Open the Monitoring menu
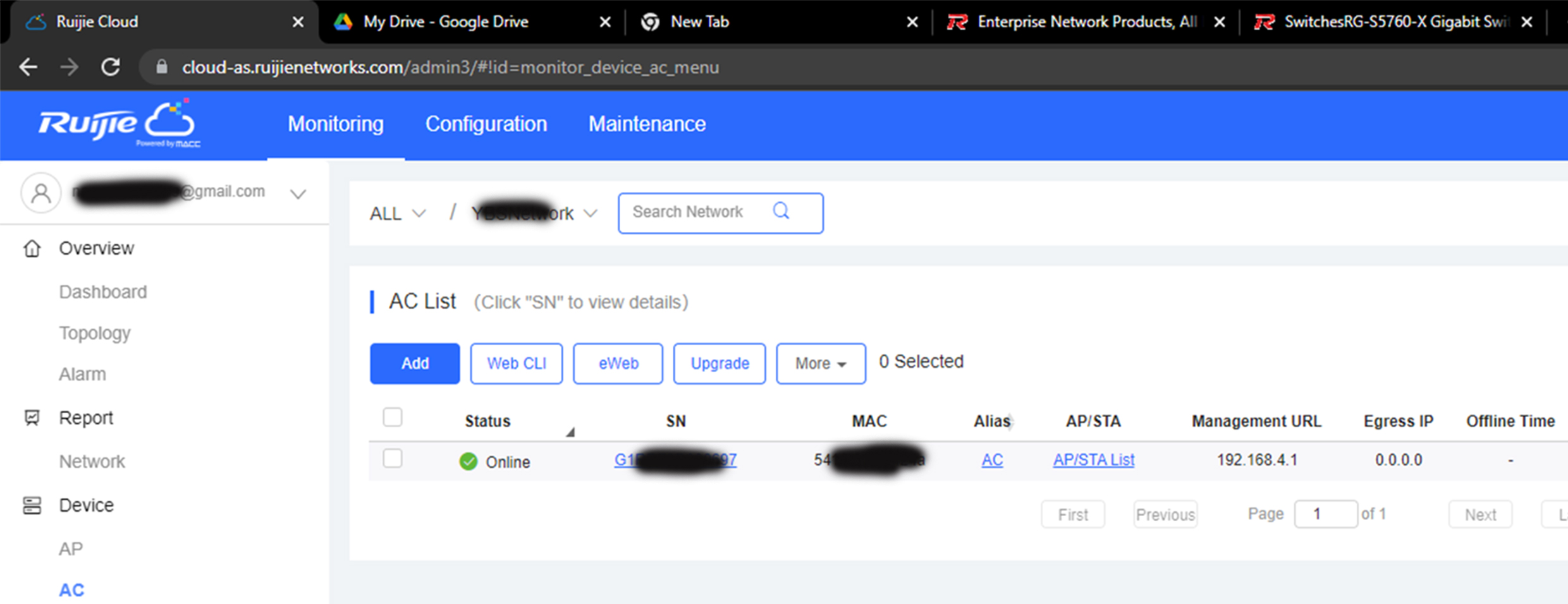Viewport: 1568px width, 604px height. point(336,124)
